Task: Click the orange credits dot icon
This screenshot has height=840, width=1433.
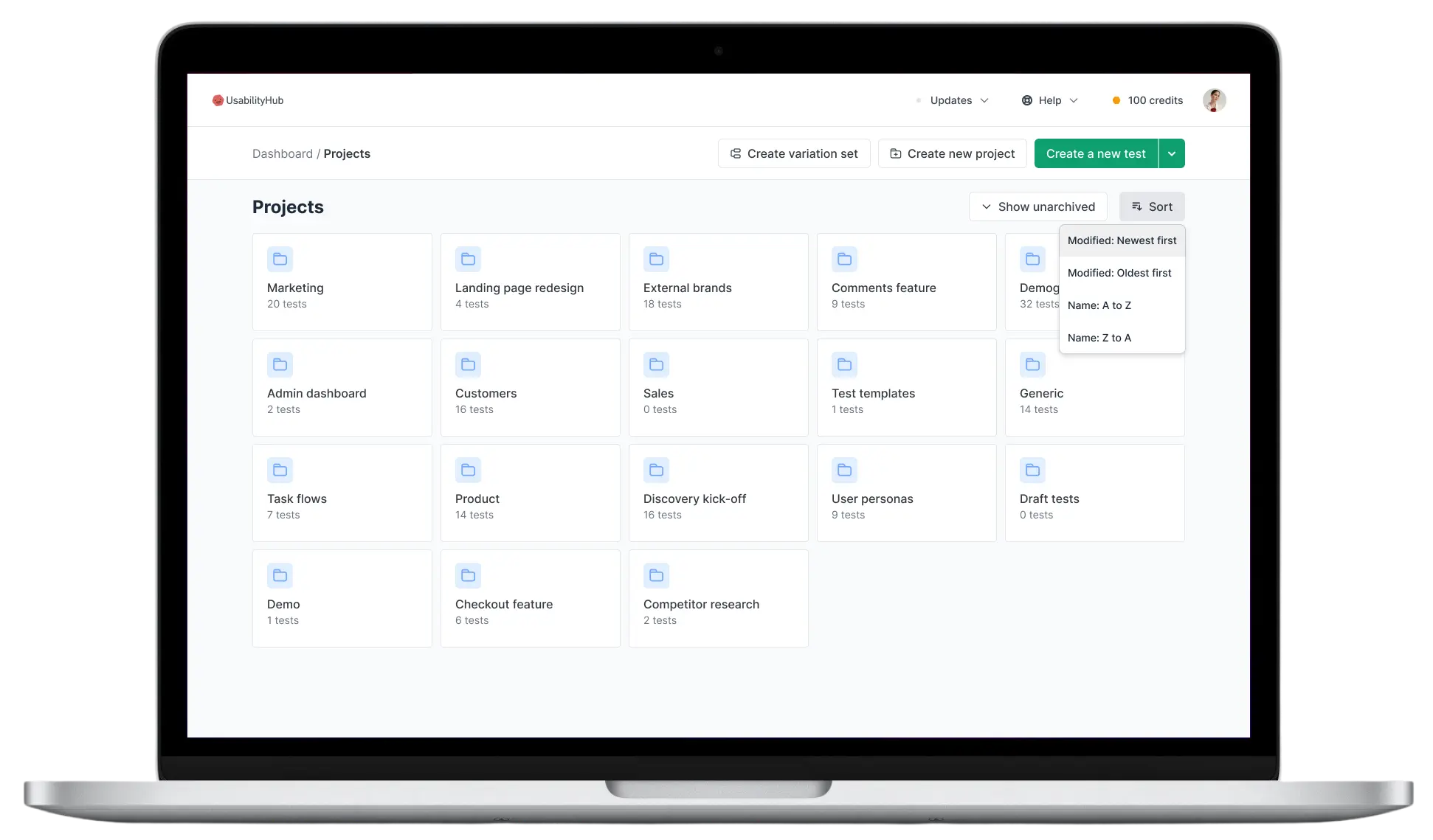Action: [x=1116, y=100]
